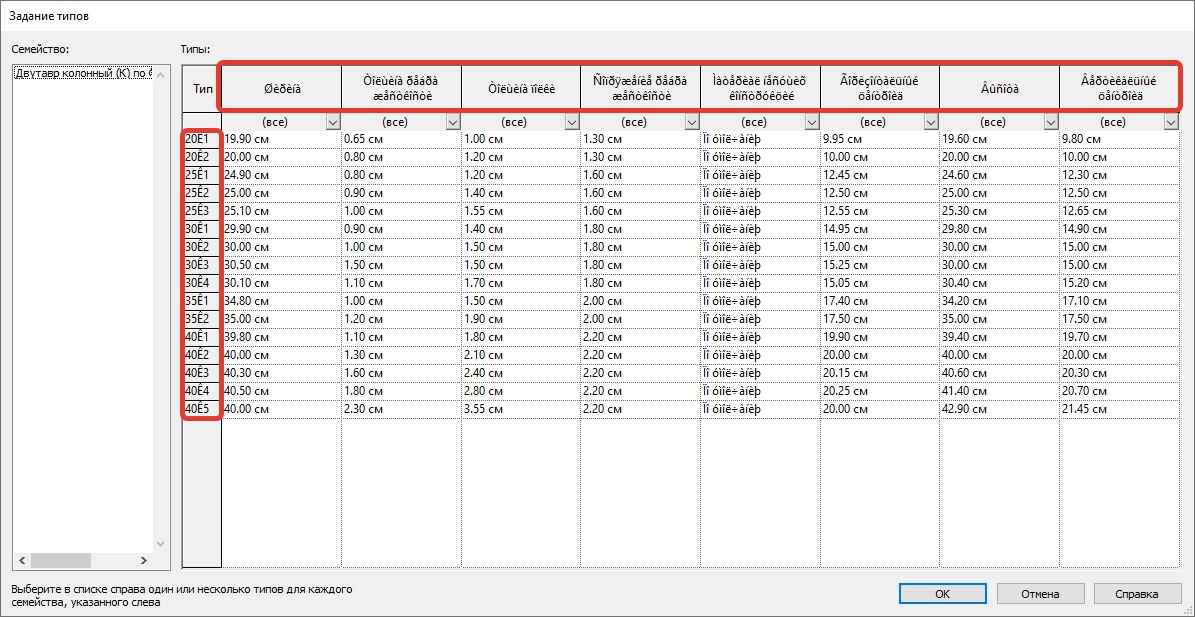Select family Двутавр колонный (К) in list

point(84,73)
